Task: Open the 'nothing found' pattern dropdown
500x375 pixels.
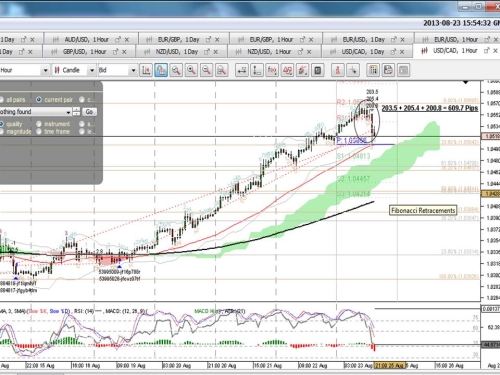Action: 36,112
